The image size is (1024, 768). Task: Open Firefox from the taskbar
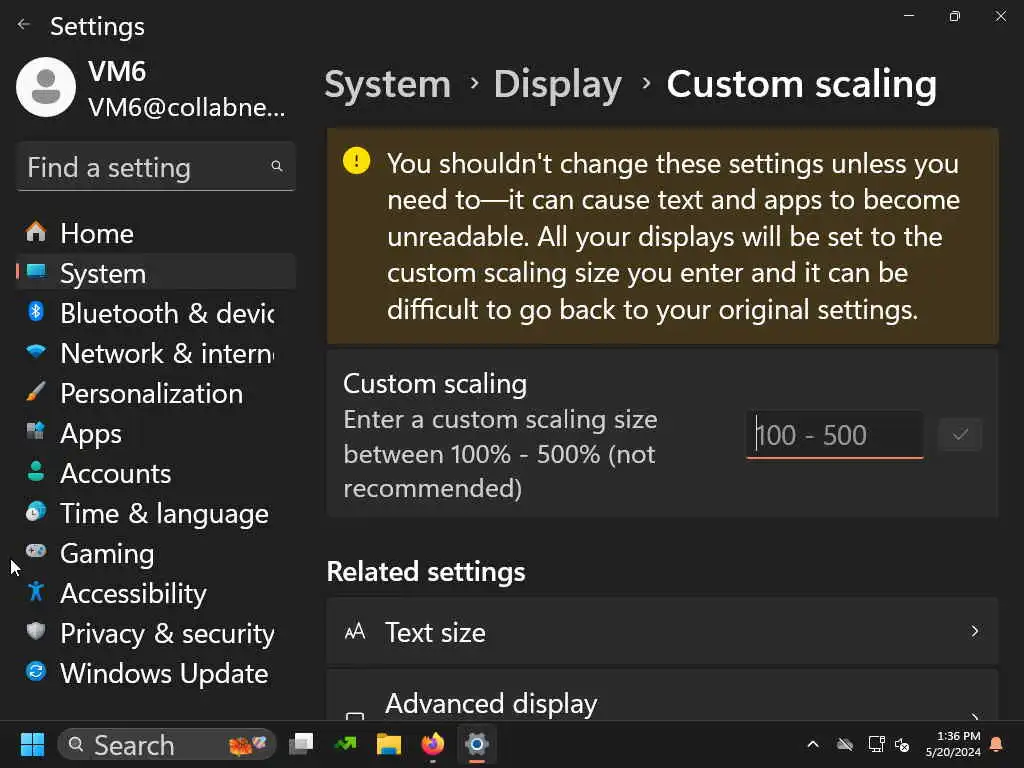pos(432,744)
